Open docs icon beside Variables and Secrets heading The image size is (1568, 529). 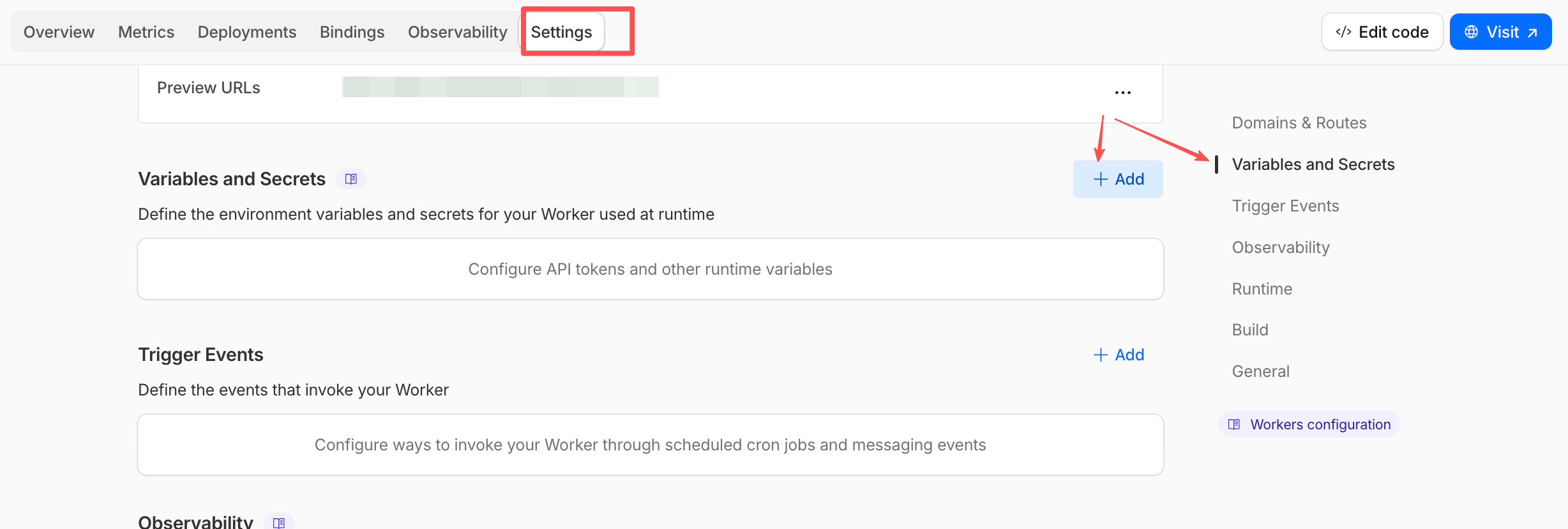click(351, 179)
